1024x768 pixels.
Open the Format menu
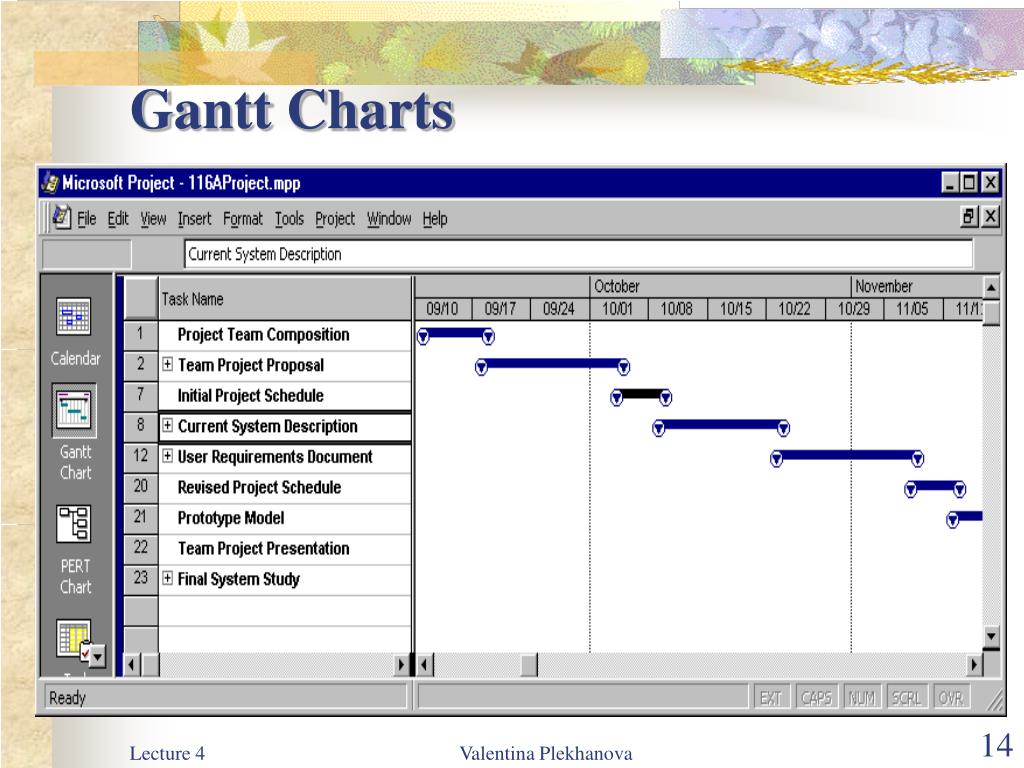pyautogui.click(x=243, y=219)
